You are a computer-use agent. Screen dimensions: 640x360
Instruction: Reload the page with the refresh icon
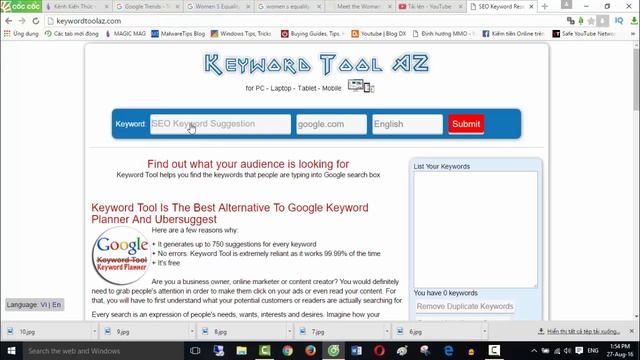click(x=36, y=21)
